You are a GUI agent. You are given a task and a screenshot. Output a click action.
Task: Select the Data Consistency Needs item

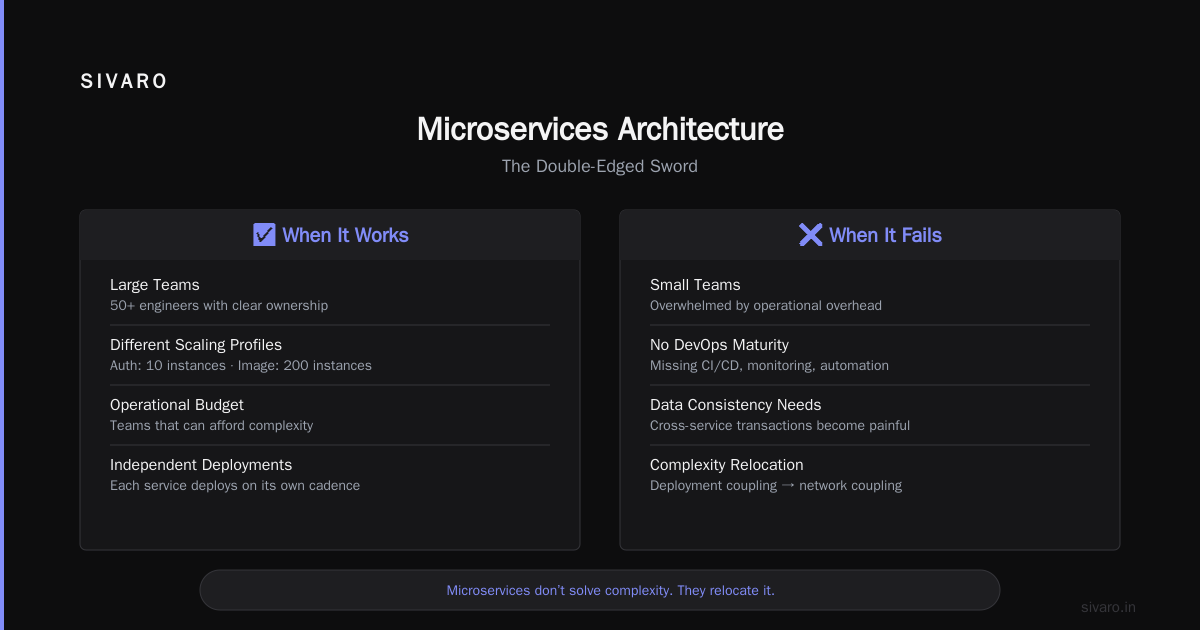pyautogui.click(x=736, y=405)
